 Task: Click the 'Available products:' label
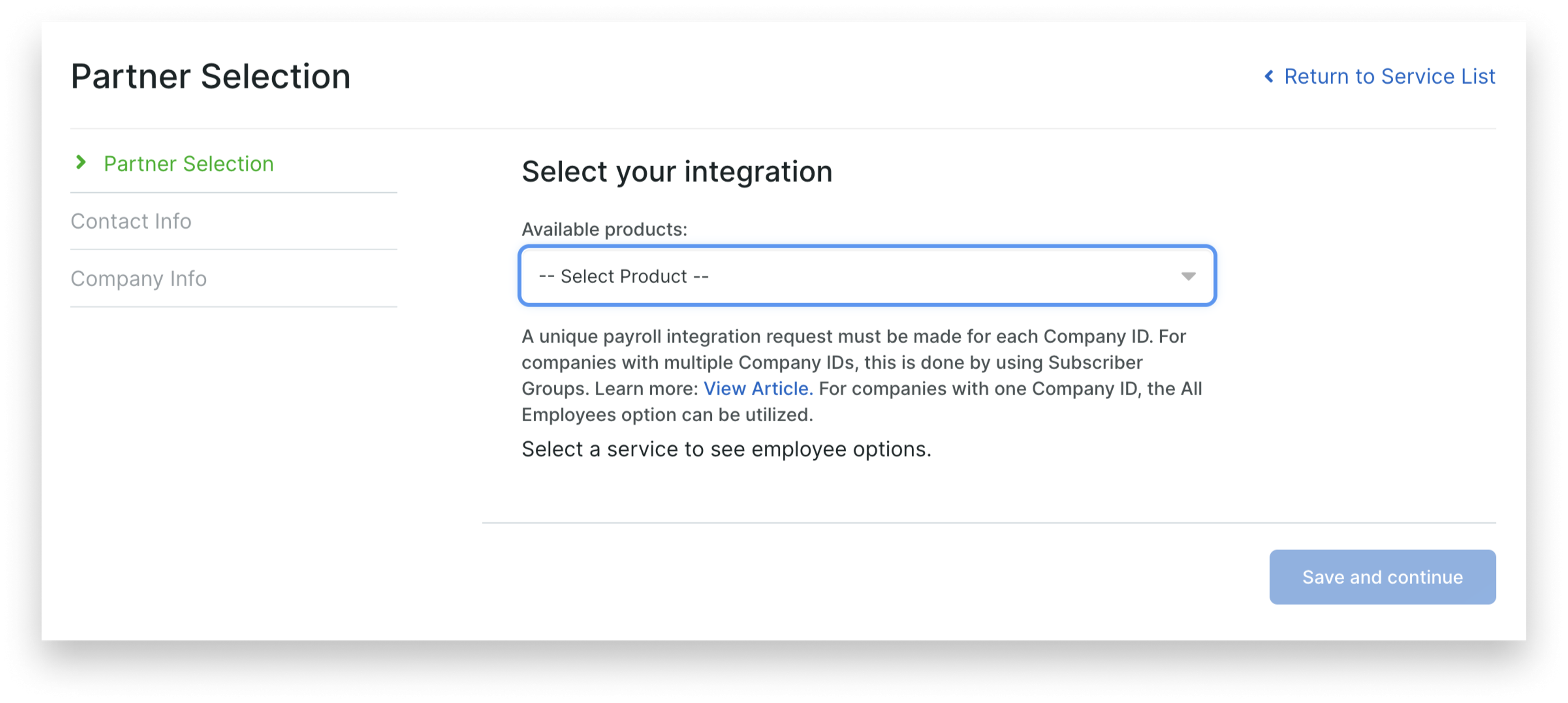[x=604, y=229]
